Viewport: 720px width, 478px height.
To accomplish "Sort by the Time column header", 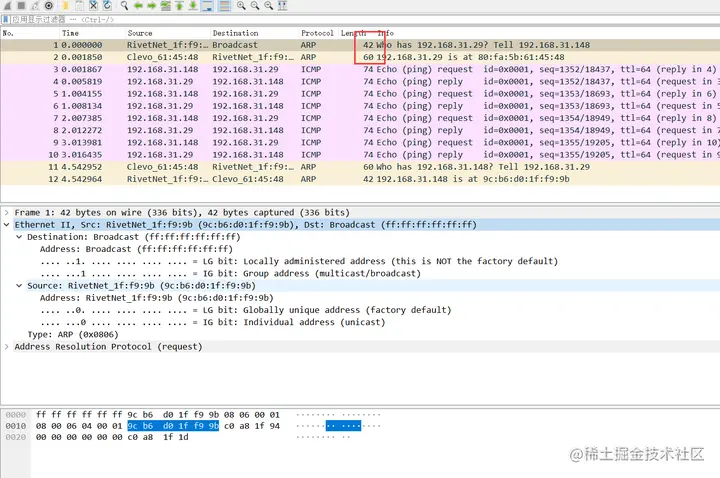I will pos(92,33).
